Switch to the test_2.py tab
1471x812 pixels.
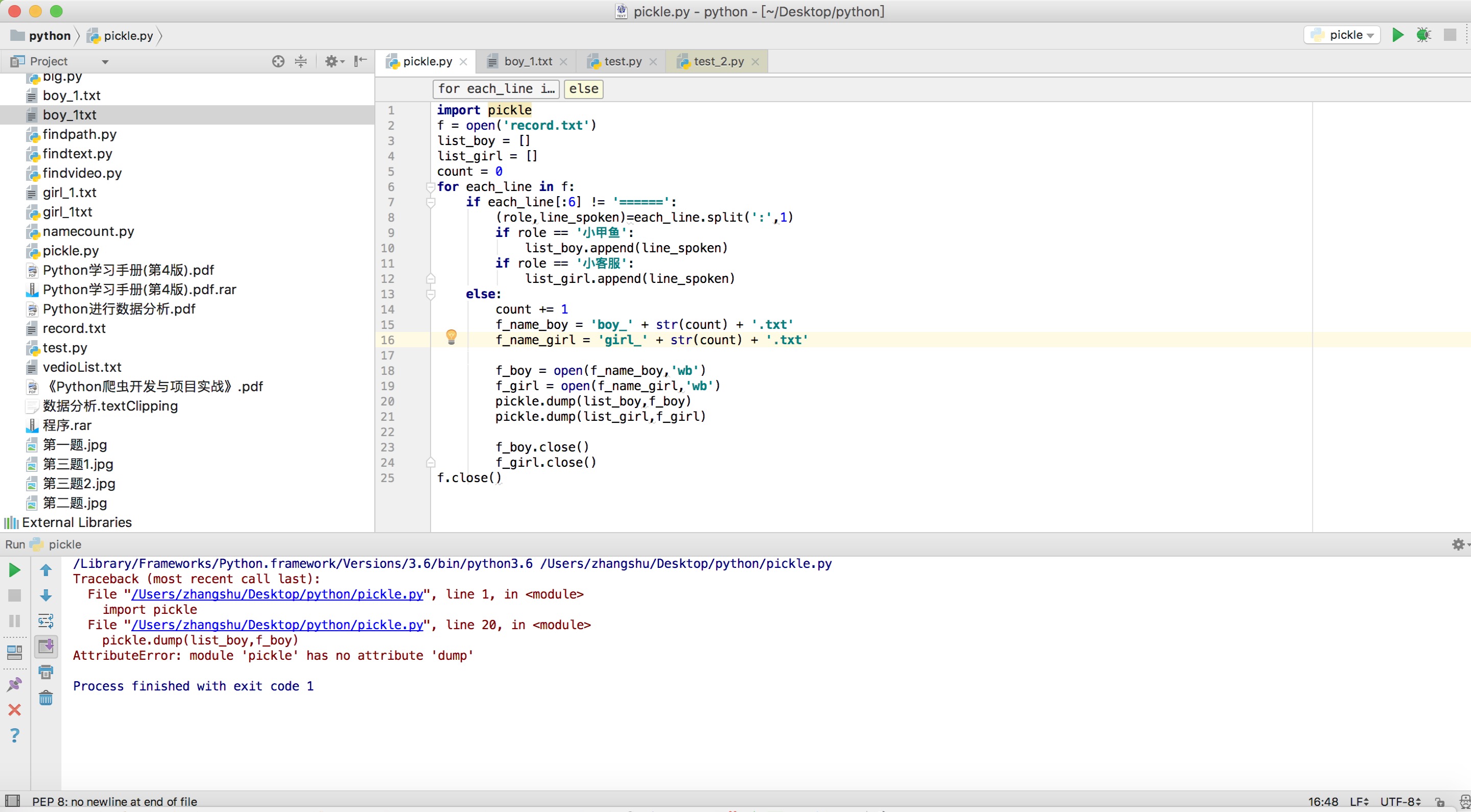(718, 61)
